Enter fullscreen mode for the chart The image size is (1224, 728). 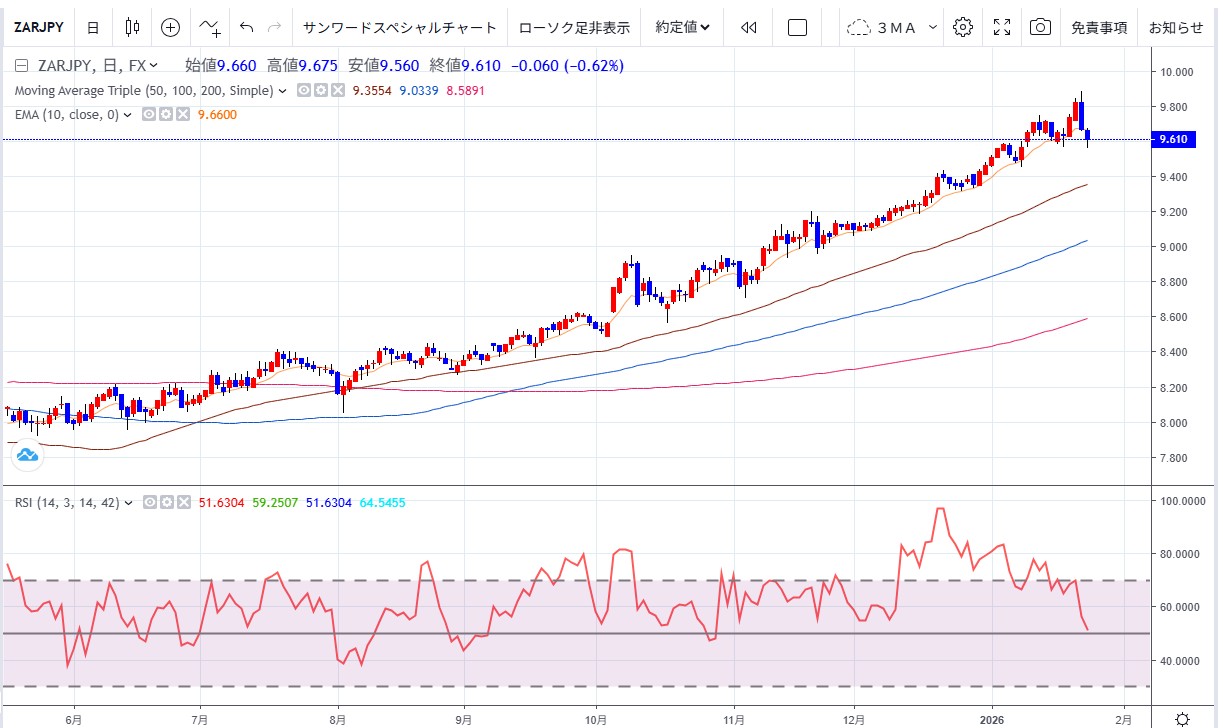[1002, 27]
